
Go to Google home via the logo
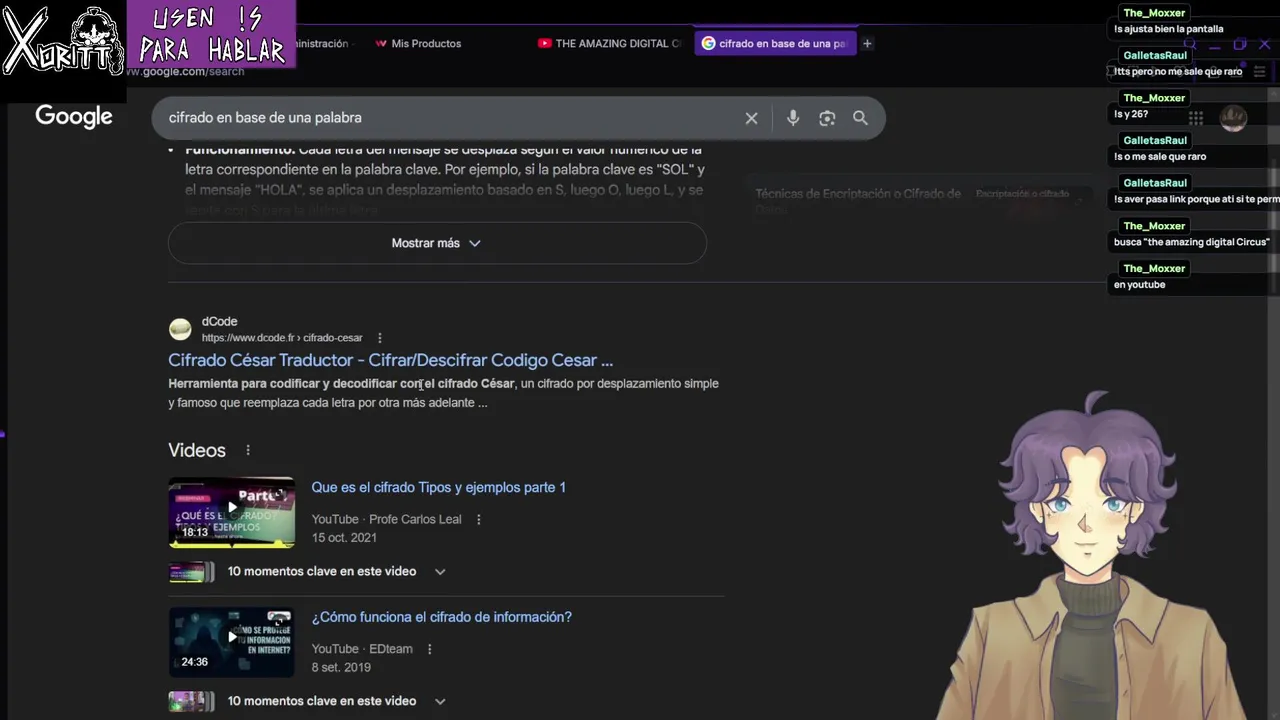tap(74, 117)
